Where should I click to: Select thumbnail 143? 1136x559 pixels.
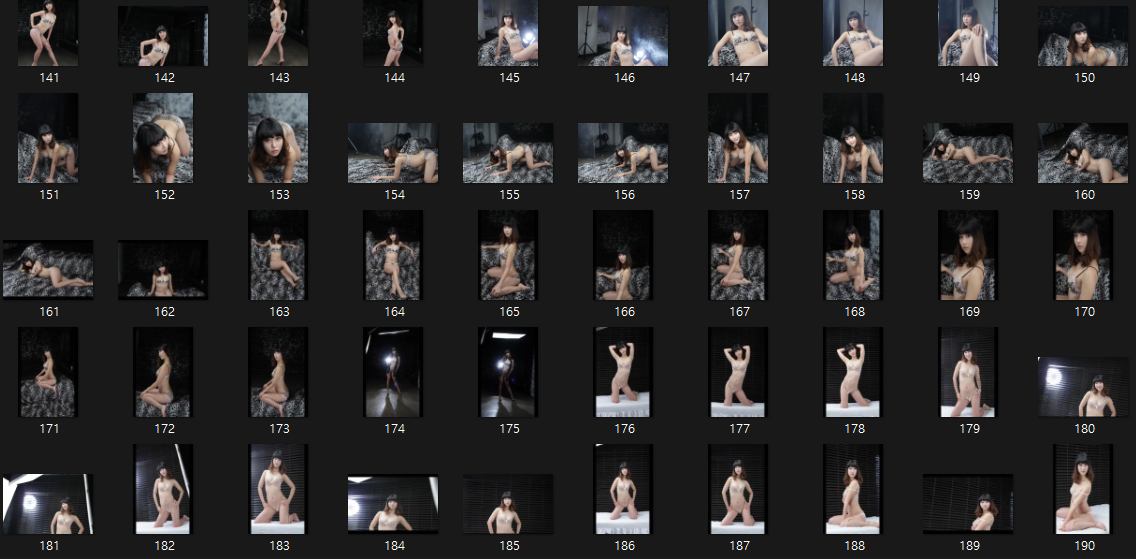pyautogui.click(x=278, y=33)
